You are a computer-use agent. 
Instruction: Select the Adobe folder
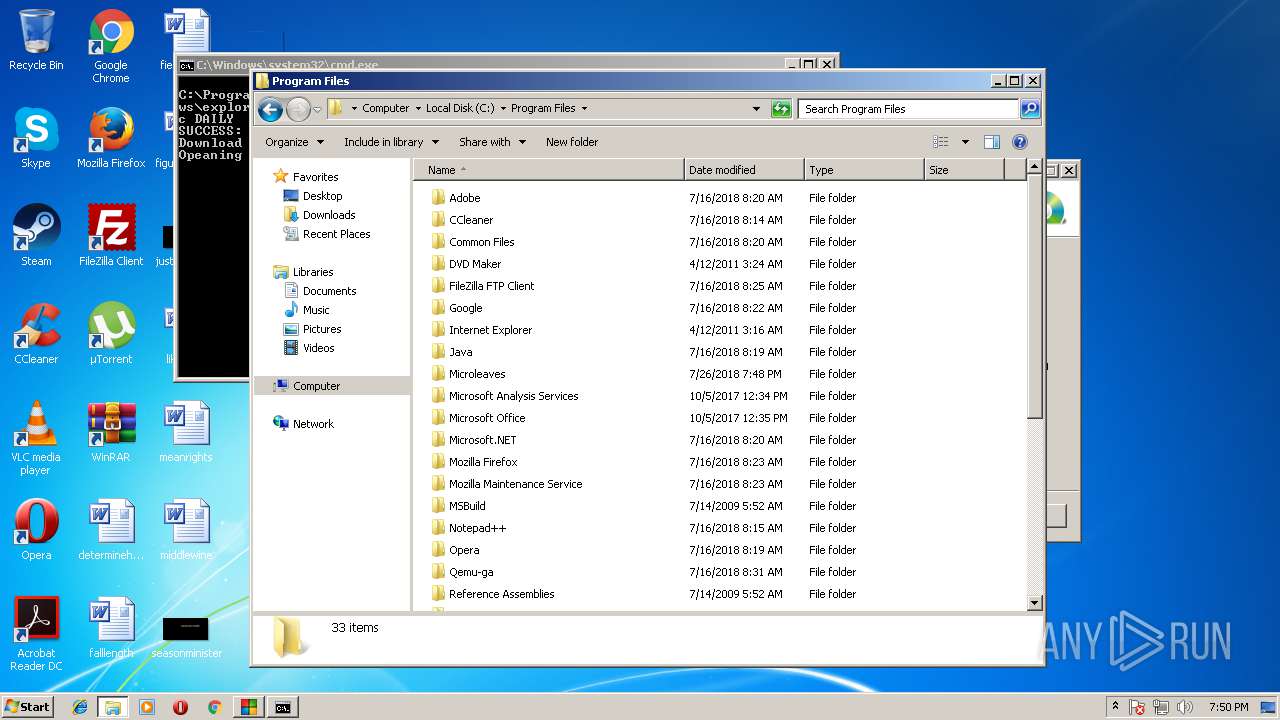(x=464, y=198)
